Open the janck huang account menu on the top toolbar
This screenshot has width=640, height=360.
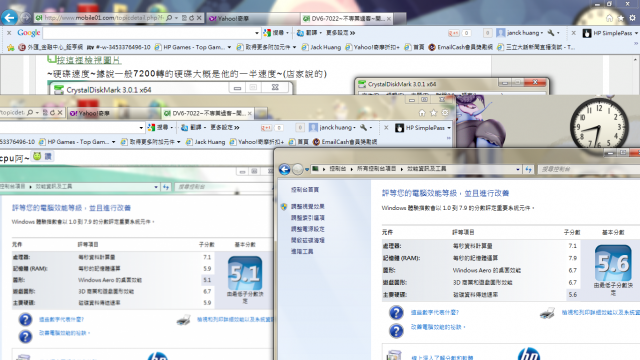pos(520,33)
